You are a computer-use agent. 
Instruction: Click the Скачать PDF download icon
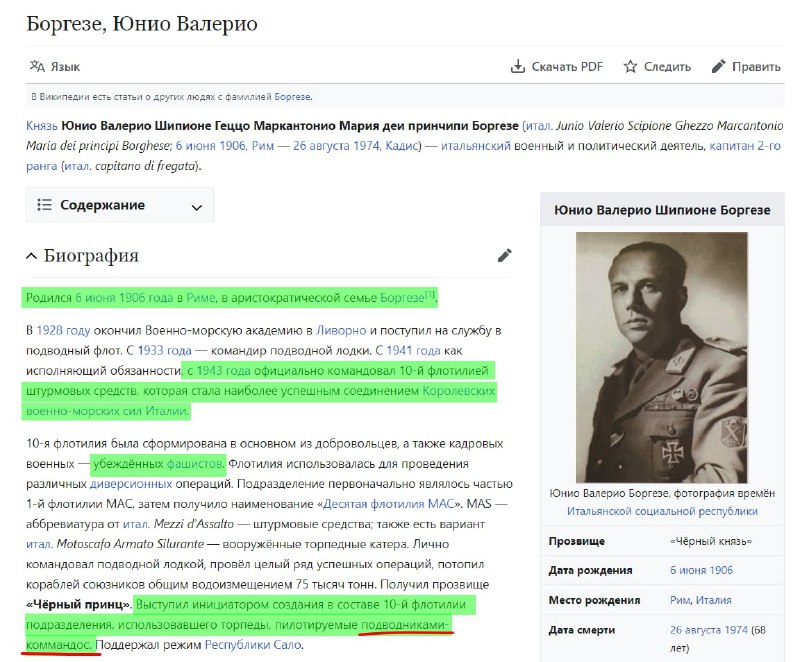517,66
